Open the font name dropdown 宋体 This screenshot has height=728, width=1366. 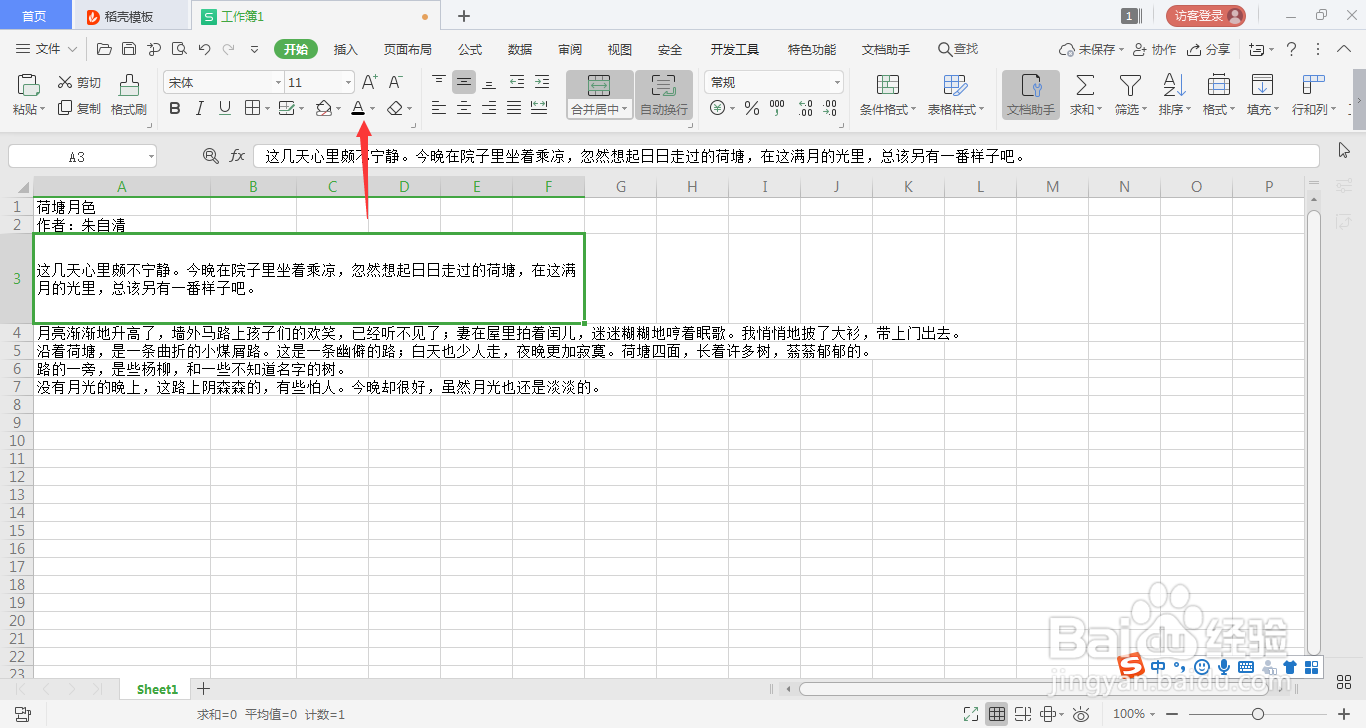tap(278, 82)
